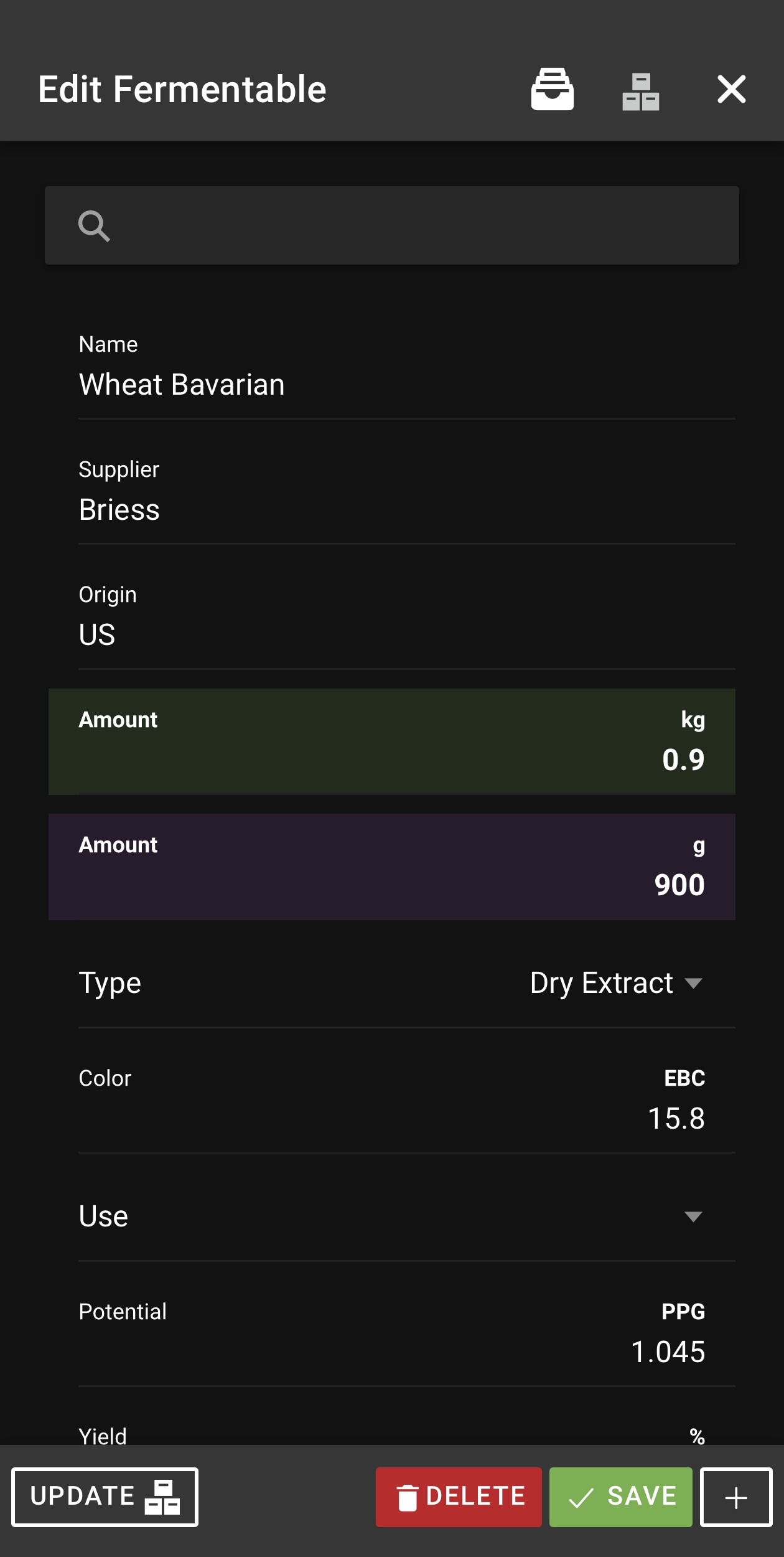Click the trash icon on Delete button
The width and height of the screenshot is (784, 1557).
click(x=407, y=1497)
